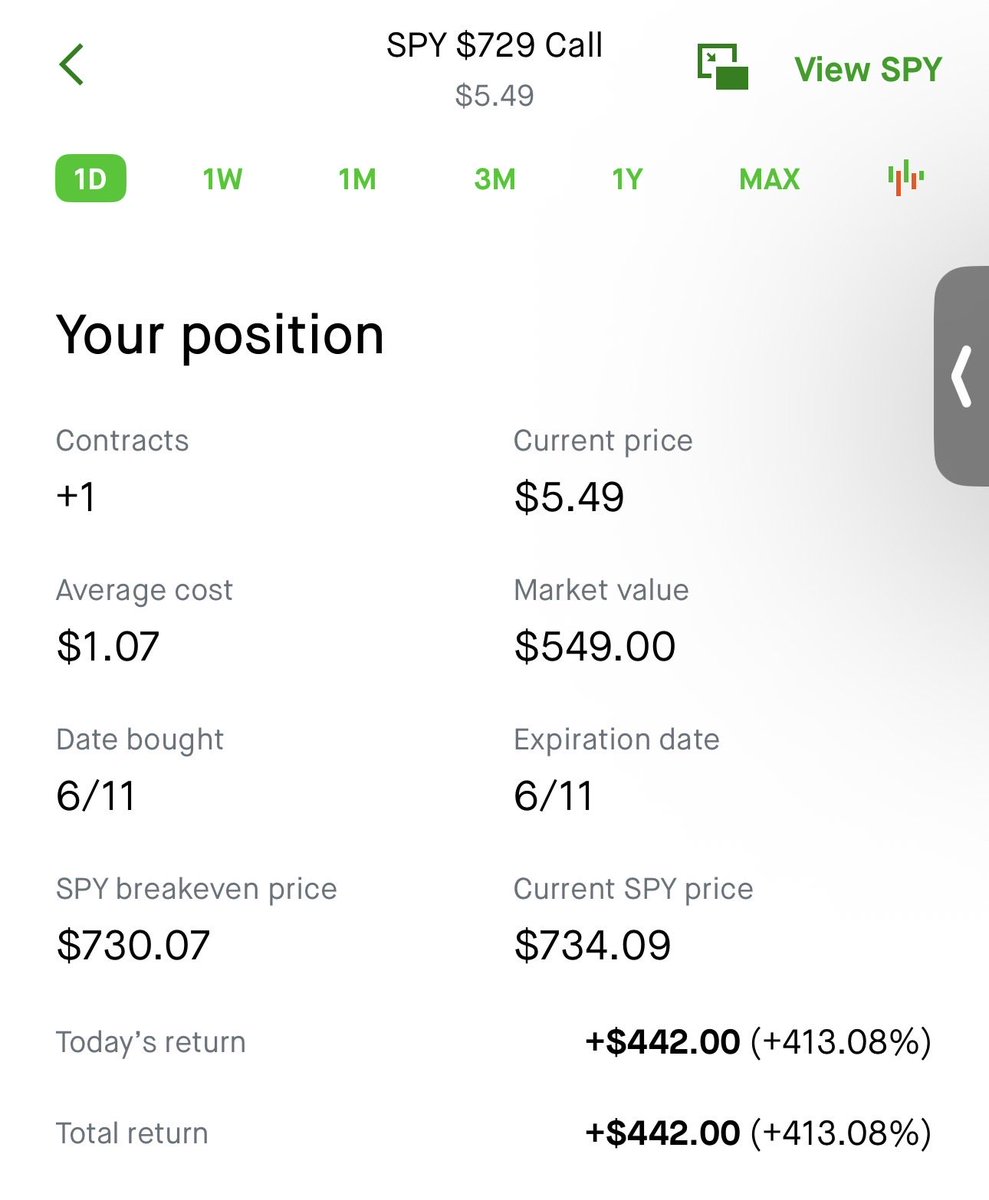Tap the Today's return row
The image size is (989, 1200).
(x=494, y=1042)
